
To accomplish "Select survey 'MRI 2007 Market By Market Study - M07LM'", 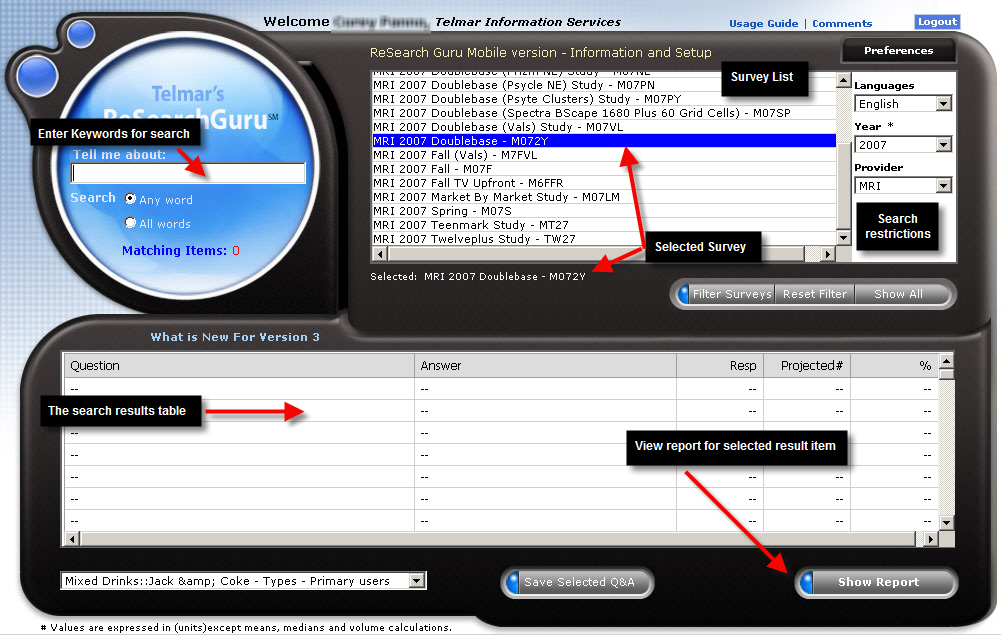I will 604,197.
